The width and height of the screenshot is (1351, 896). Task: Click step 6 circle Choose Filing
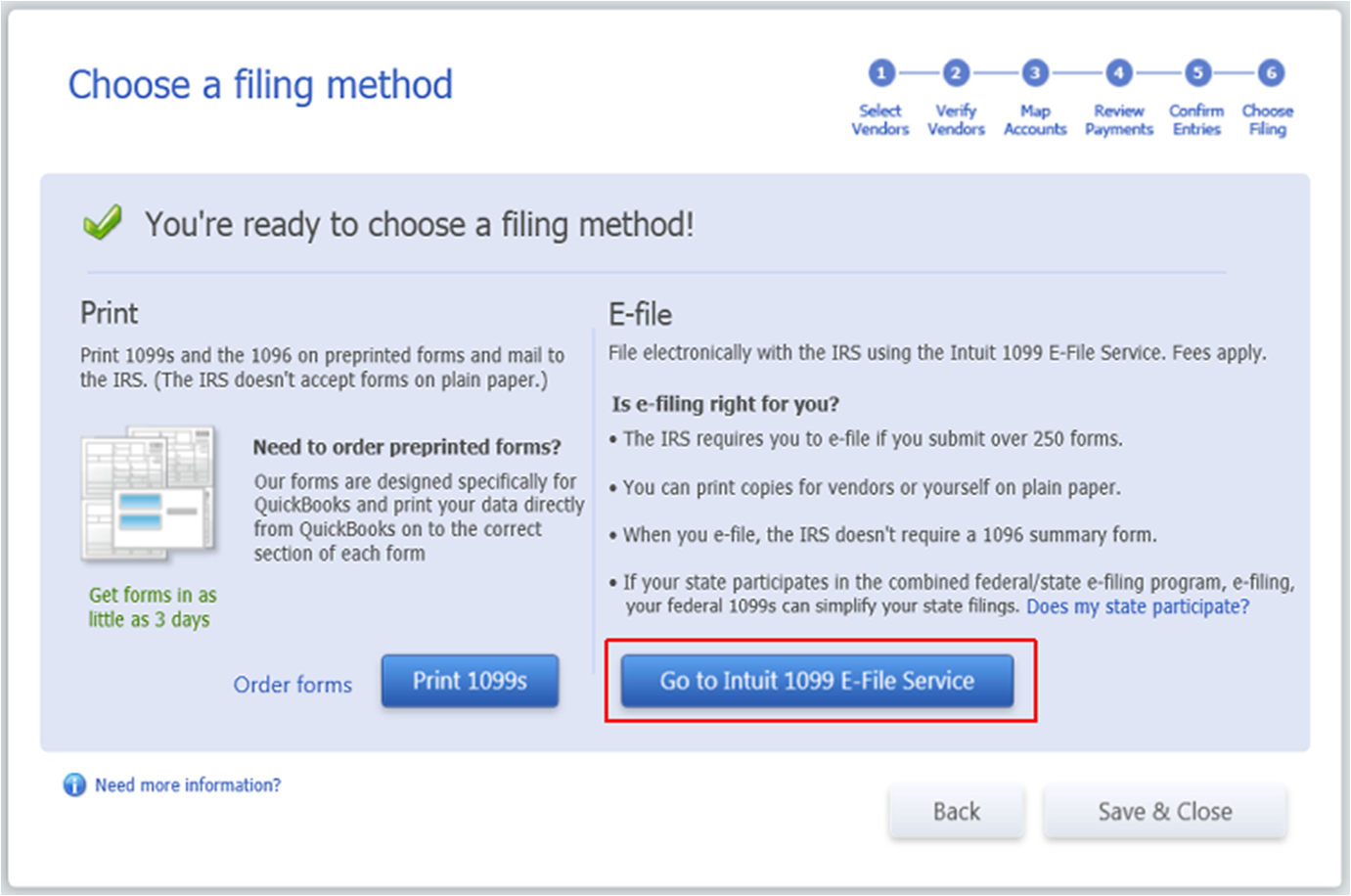(x=1271, y=72)
